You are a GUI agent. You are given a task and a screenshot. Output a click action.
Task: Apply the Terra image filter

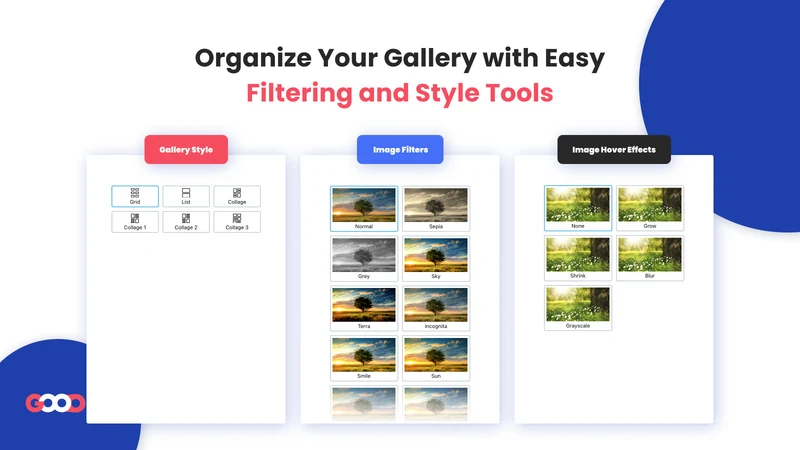click(364, 309)
